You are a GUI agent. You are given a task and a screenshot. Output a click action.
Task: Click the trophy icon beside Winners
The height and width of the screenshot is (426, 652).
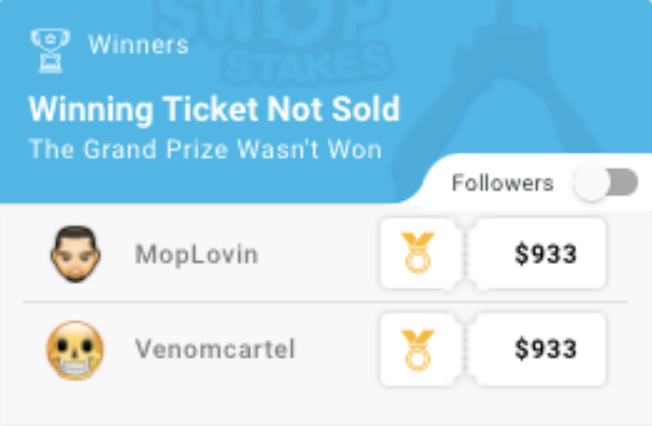click(x=49, y=46)
